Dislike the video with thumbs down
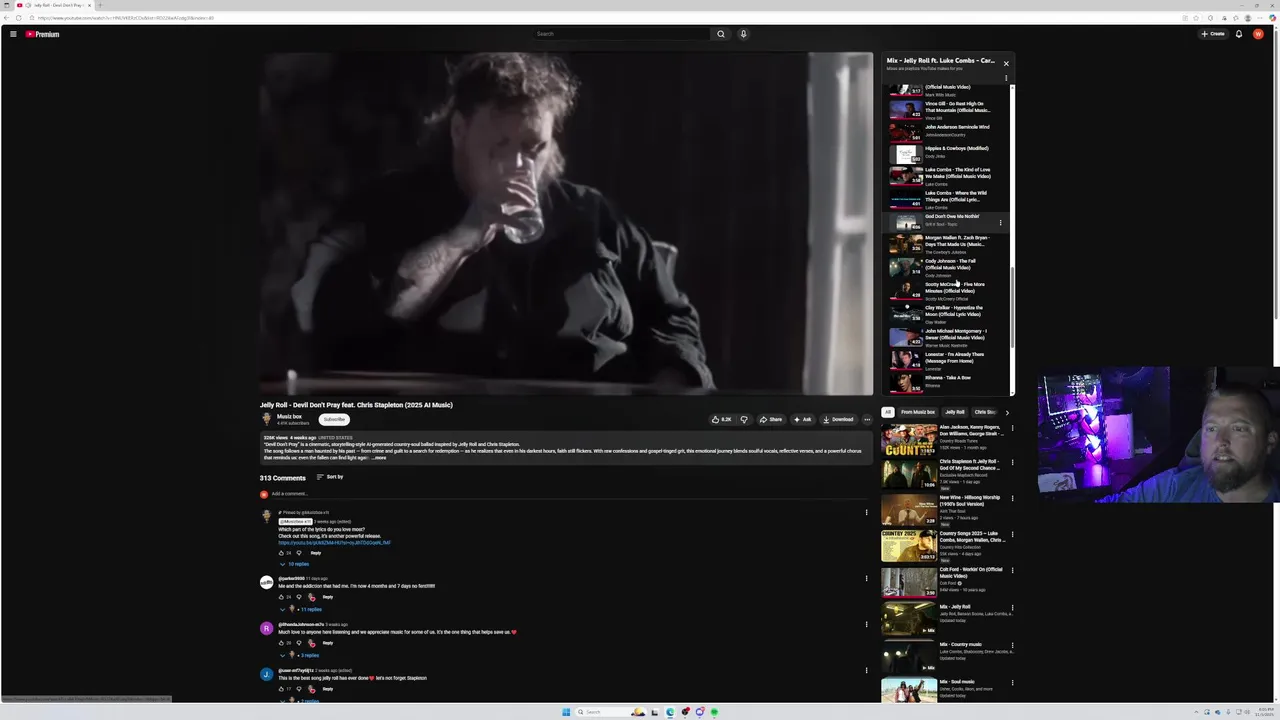 tap(743, 419)
